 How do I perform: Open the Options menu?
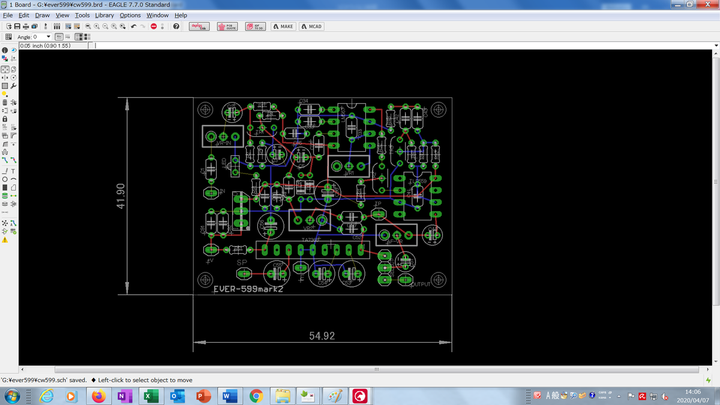(130, 16)
